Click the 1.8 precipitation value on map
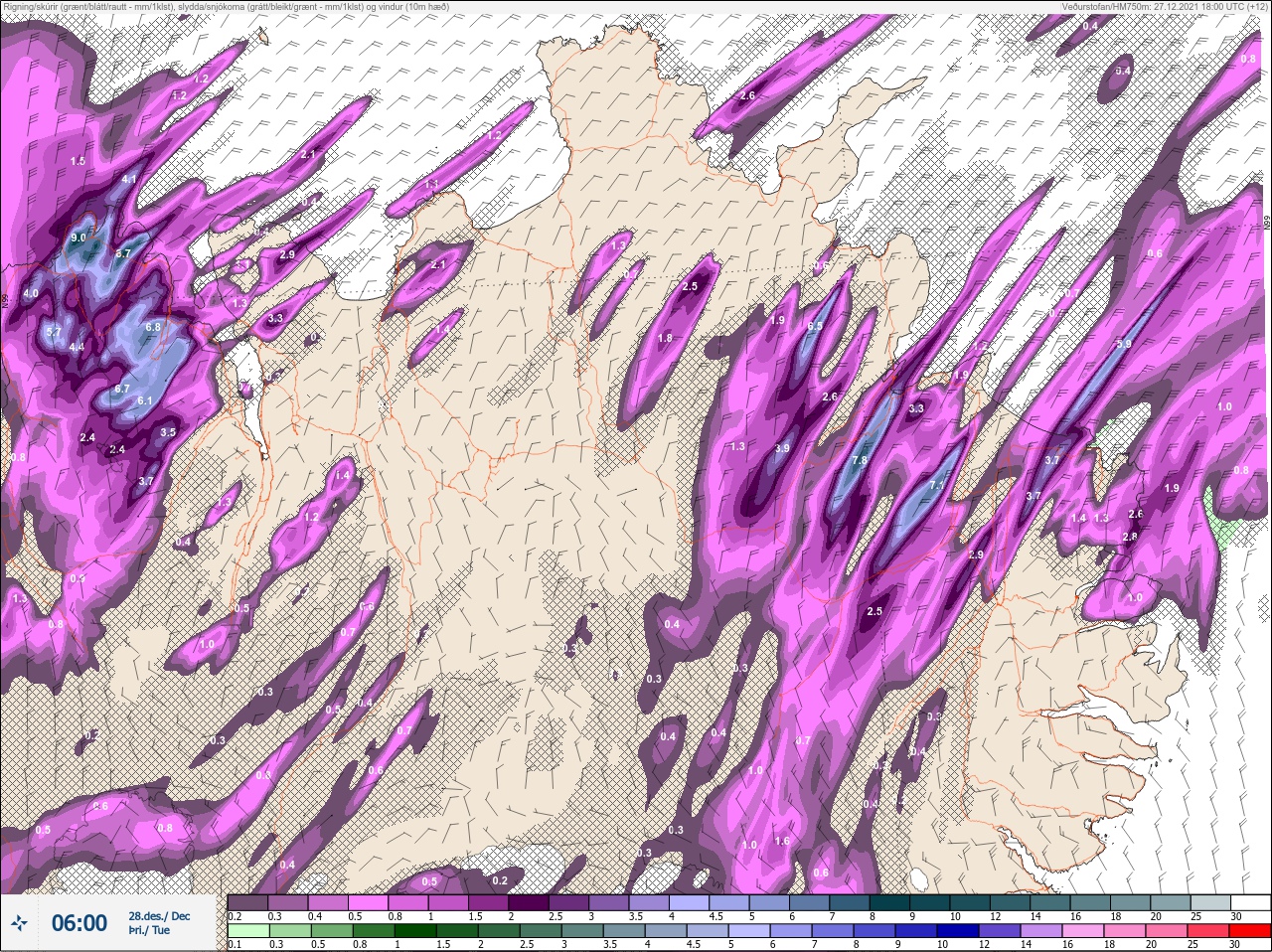1272x952 pixels. [665, 338]
